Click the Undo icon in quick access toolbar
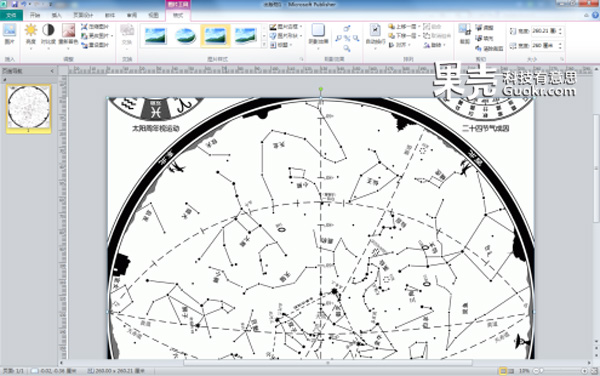The width and height of the screenshot is (600, 376). coord(24,4)
